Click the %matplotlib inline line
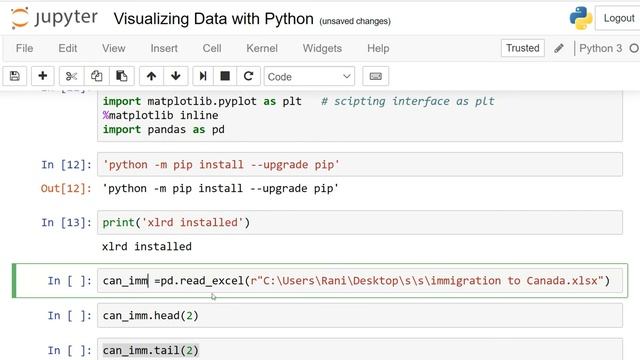Viewport: 640px width, 360px height. (160, 116)
